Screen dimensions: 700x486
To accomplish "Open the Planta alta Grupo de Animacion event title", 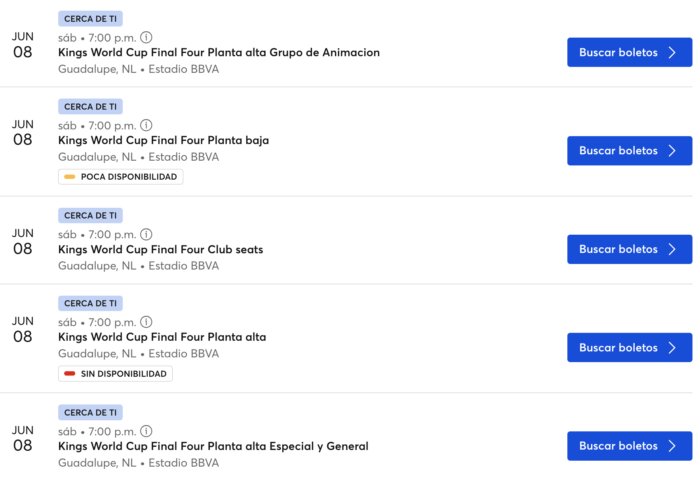I will pos(219,53).
